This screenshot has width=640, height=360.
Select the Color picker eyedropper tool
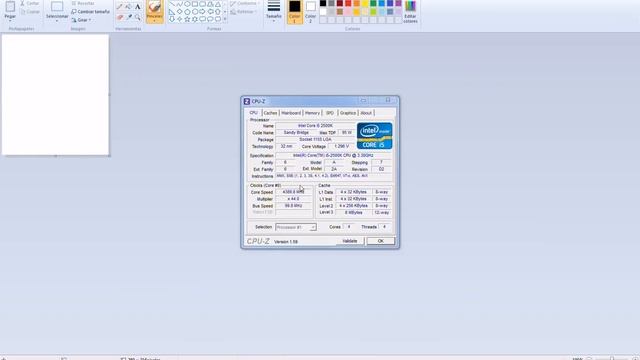pyautogui.click(x=129, y=17)
